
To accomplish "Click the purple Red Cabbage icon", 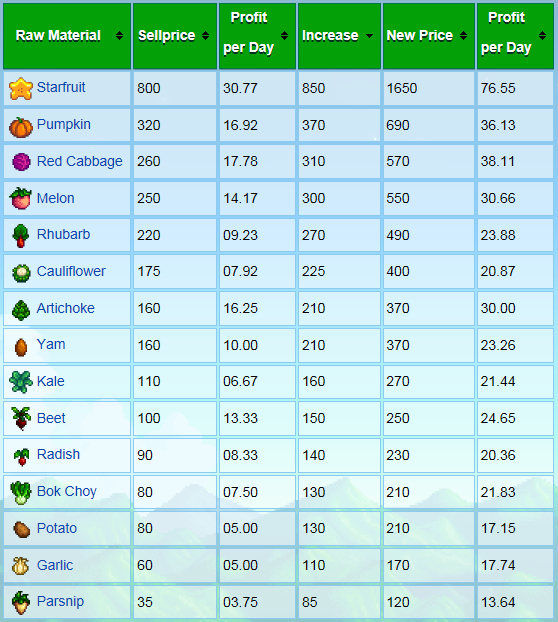I will point(21,162).
